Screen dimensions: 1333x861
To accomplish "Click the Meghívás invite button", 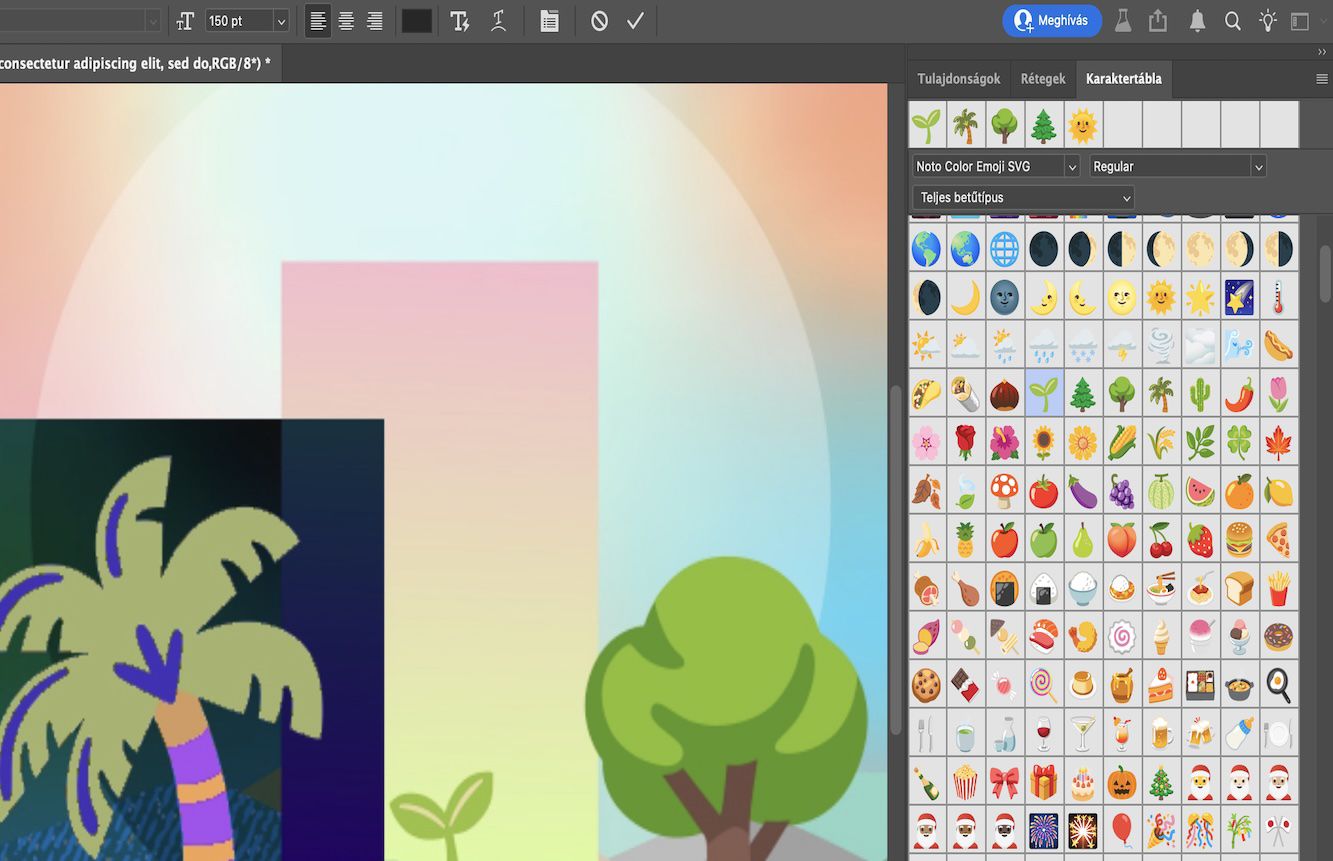I will click(x=1052, y=21).
